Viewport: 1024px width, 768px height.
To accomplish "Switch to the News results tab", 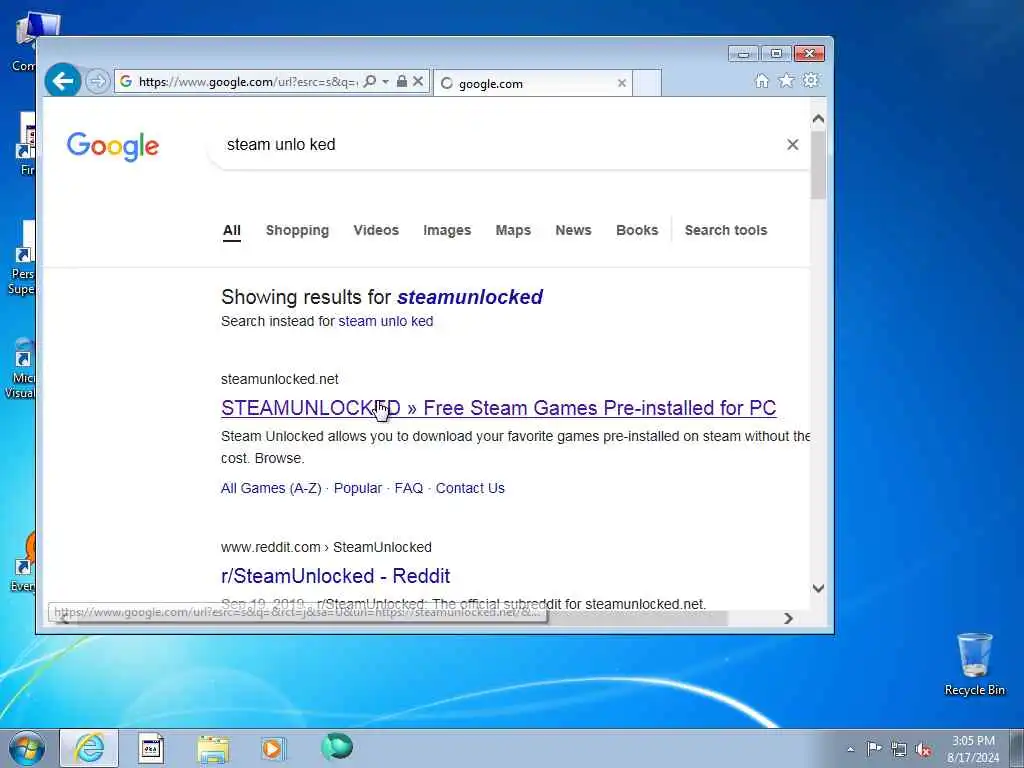I will (x=573, y=231).
